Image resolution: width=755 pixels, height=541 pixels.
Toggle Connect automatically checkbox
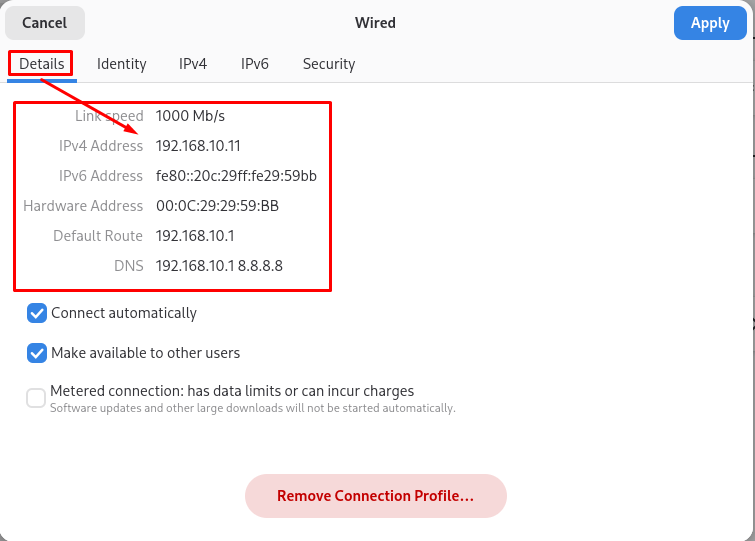point(37,313)
